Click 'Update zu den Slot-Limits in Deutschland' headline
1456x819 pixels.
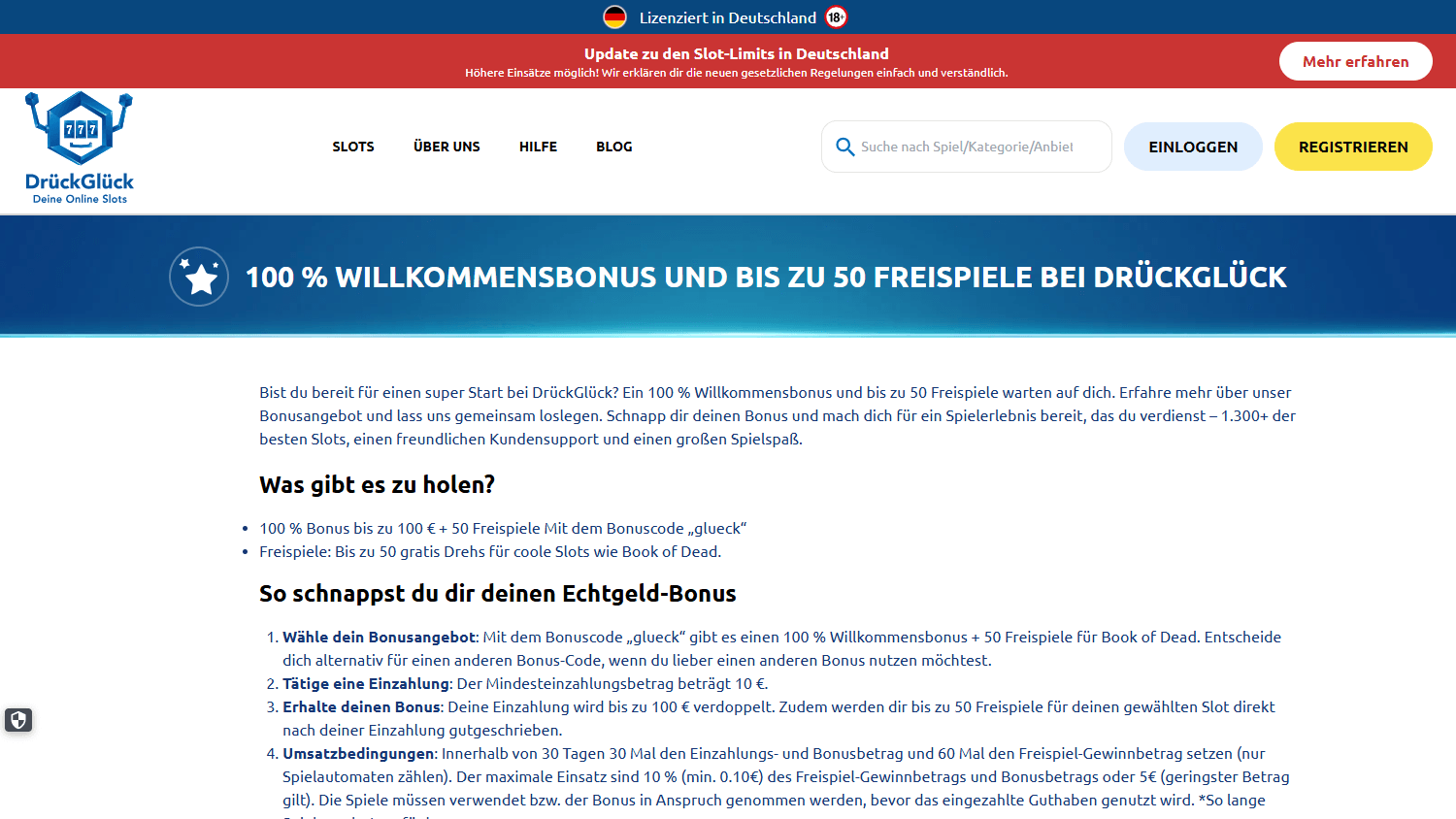click(x=737, y=53)
